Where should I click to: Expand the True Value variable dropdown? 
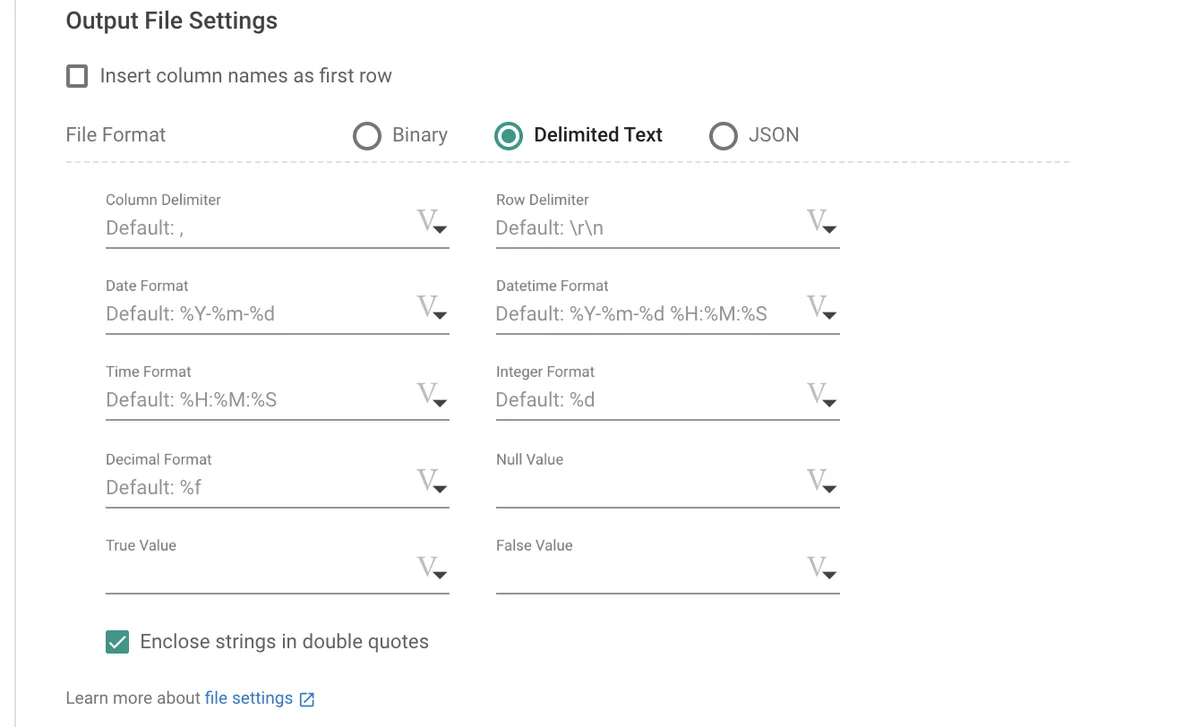click(x=431, y=568)
